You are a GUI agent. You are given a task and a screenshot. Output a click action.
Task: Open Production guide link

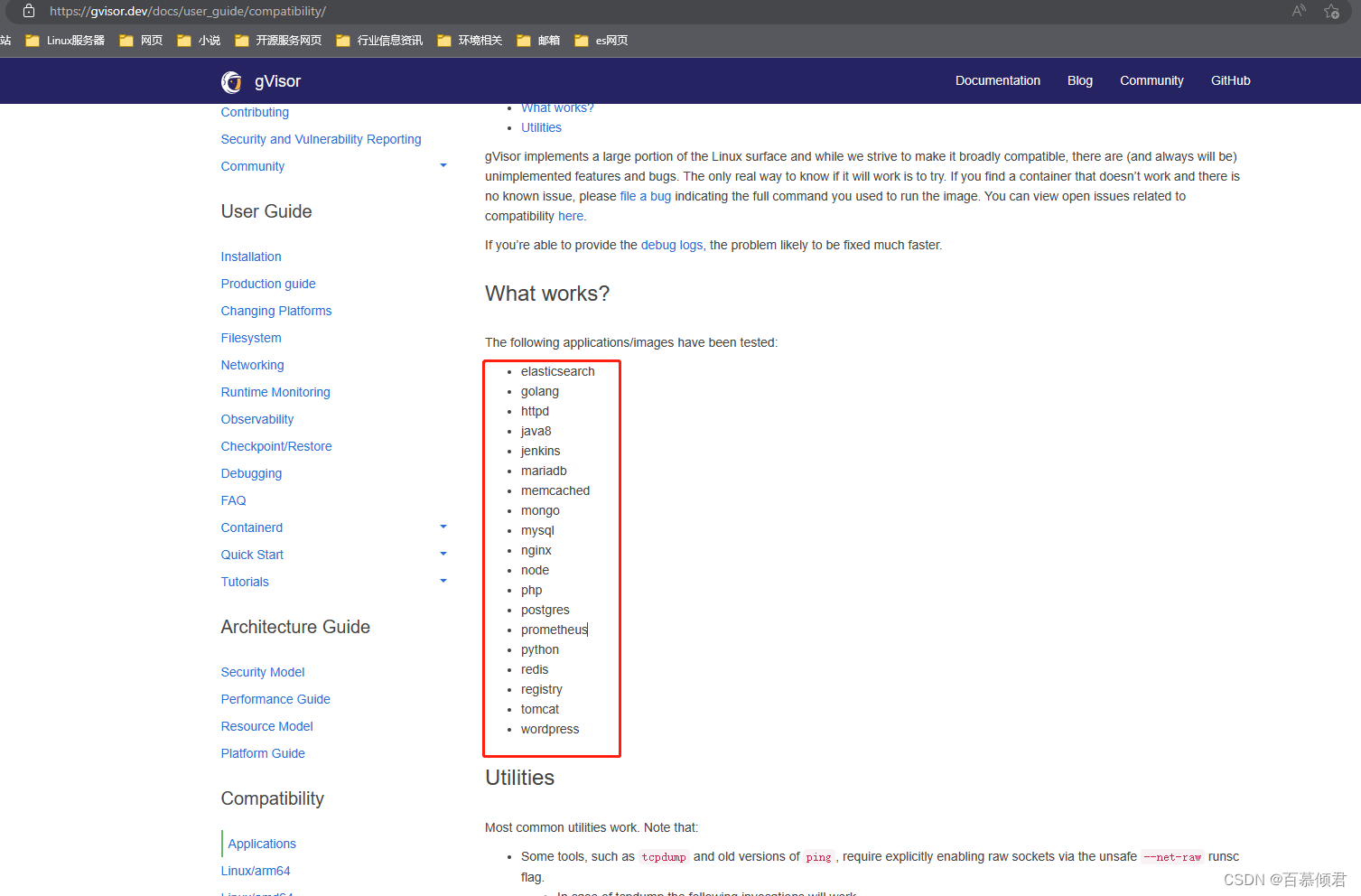[268, 284]
